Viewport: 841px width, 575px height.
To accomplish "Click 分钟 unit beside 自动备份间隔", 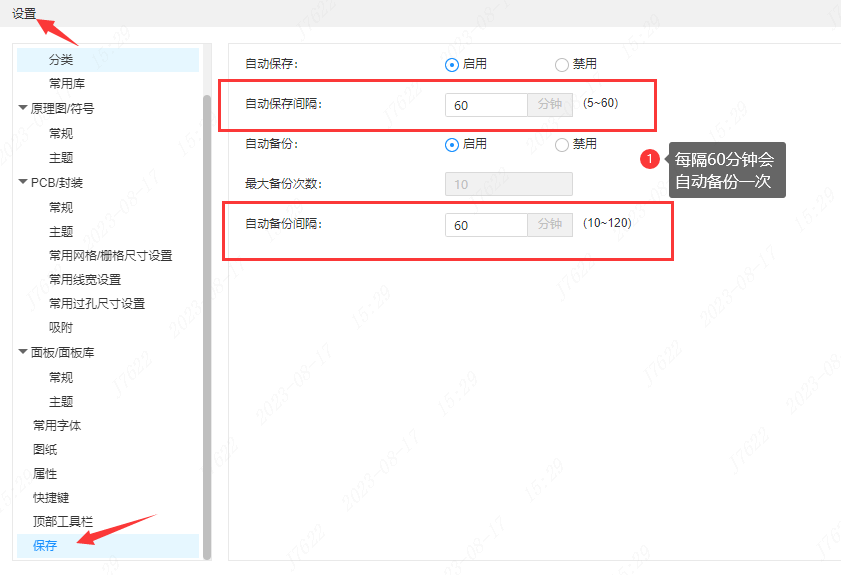I will [x=550, y=225].
